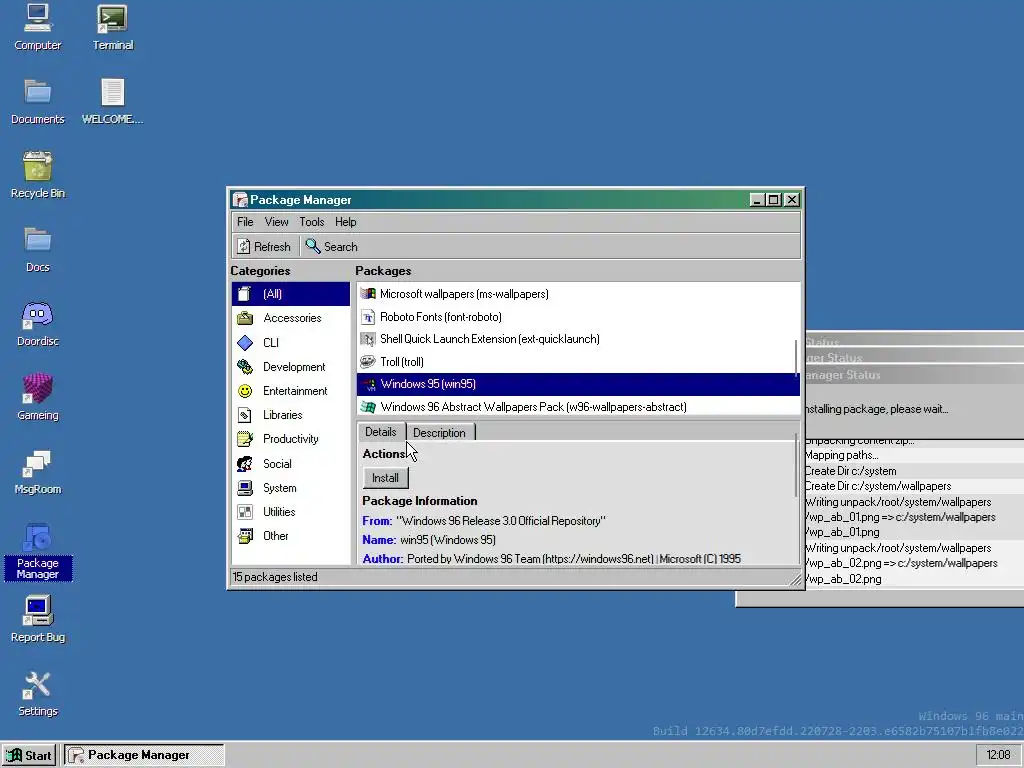Click the taskbar clock showing 12:08

tap(998, 756)
